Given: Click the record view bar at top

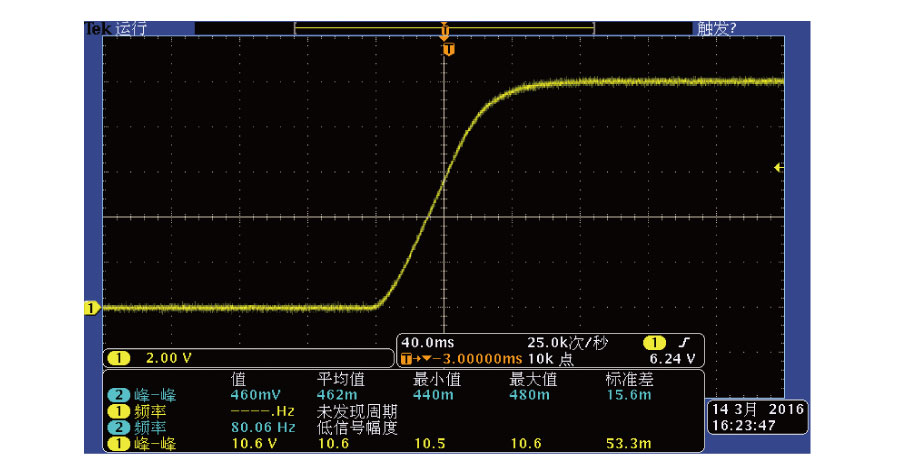Looking at the screenshot, I should [x=444, y=29].
